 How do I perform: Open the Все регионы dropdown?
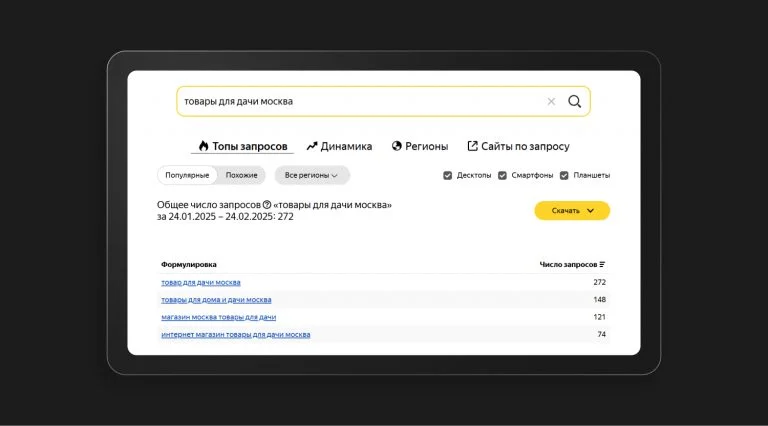point(312,175)
